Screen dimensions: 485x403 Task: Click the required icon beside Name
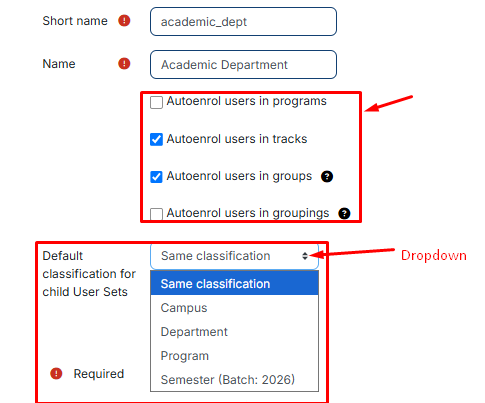[x=124, y=63]
